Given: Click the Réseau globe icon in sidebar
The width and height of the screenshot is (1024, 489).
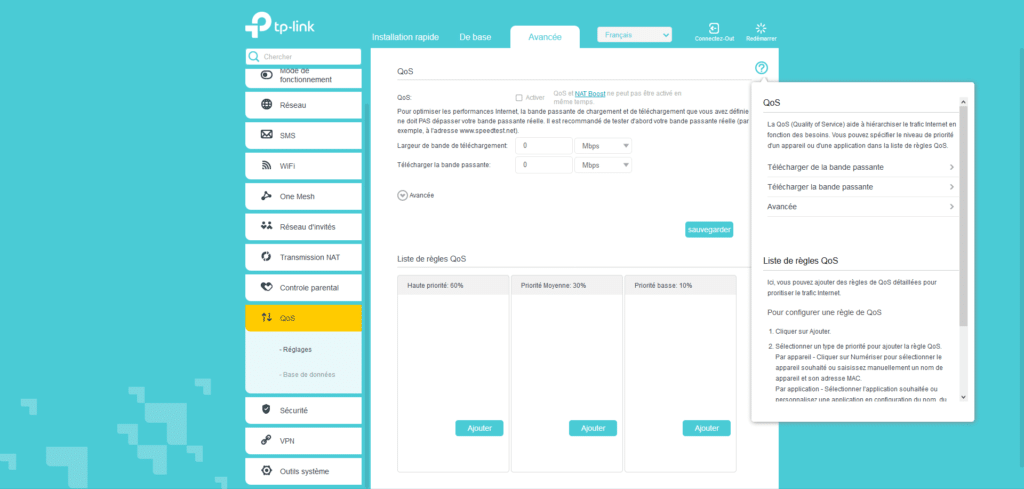Looking at the screenshot, I should click(x=266, y=104).
